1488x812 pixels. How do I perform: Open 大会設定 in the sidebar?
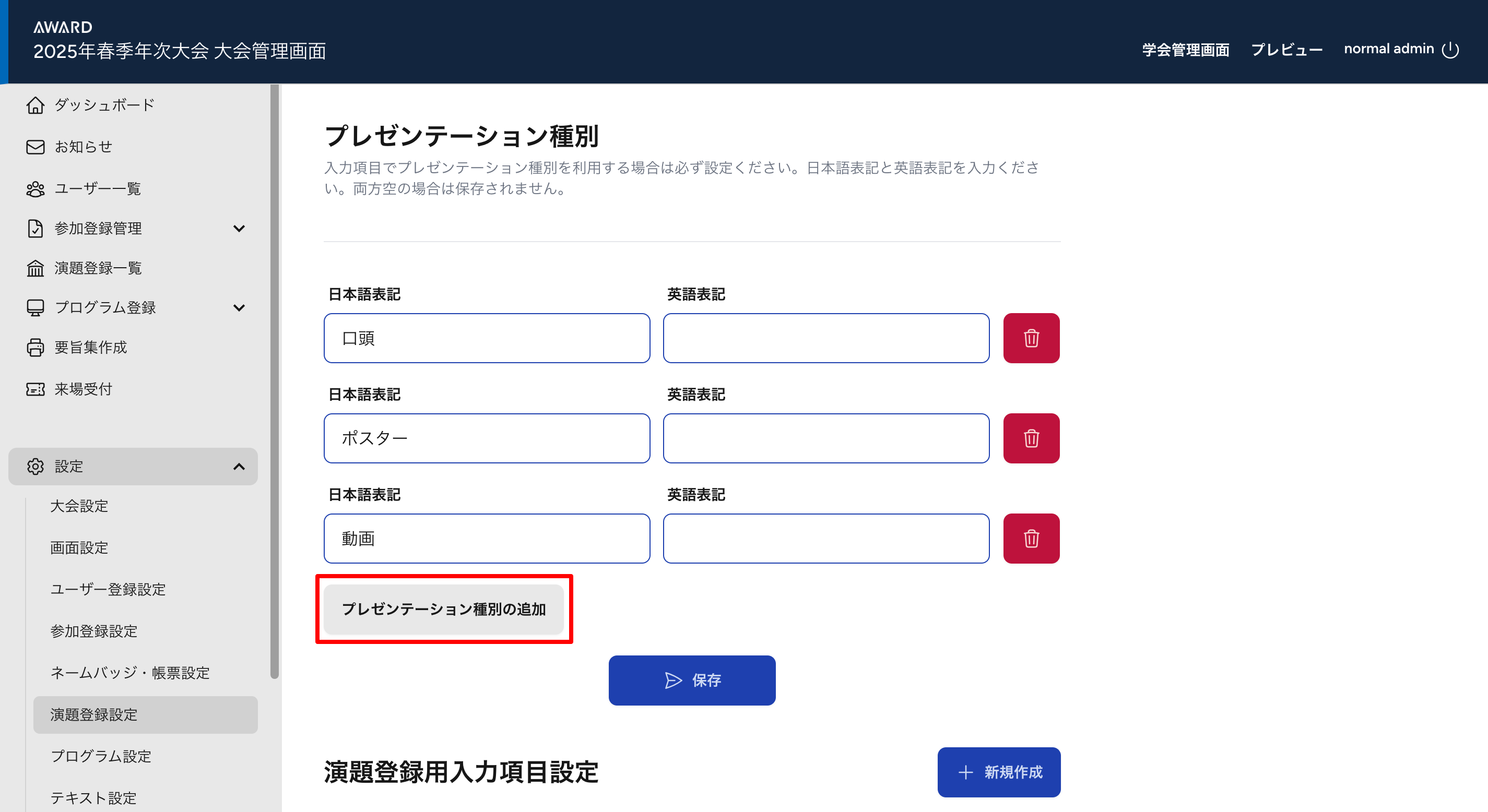coord(79,506)
